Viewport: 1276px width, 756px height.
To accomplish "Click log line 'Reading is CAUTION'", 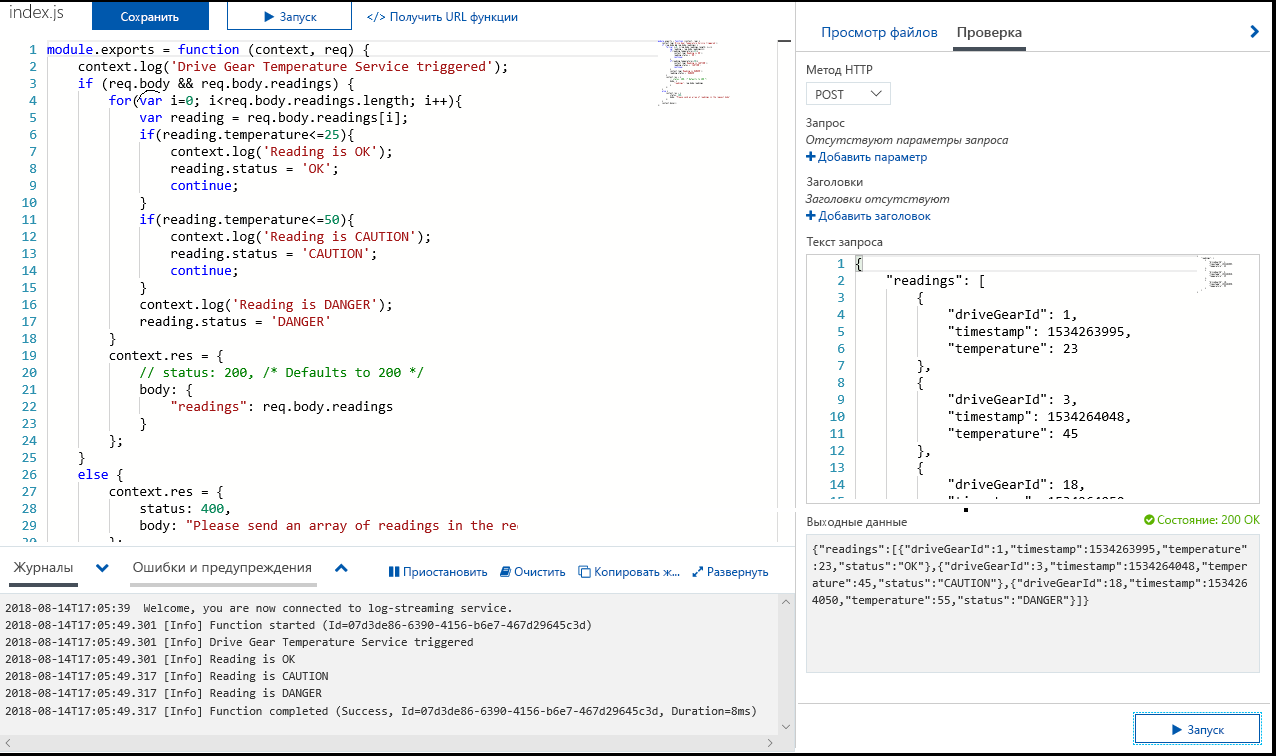I will [x=166, y=676].
